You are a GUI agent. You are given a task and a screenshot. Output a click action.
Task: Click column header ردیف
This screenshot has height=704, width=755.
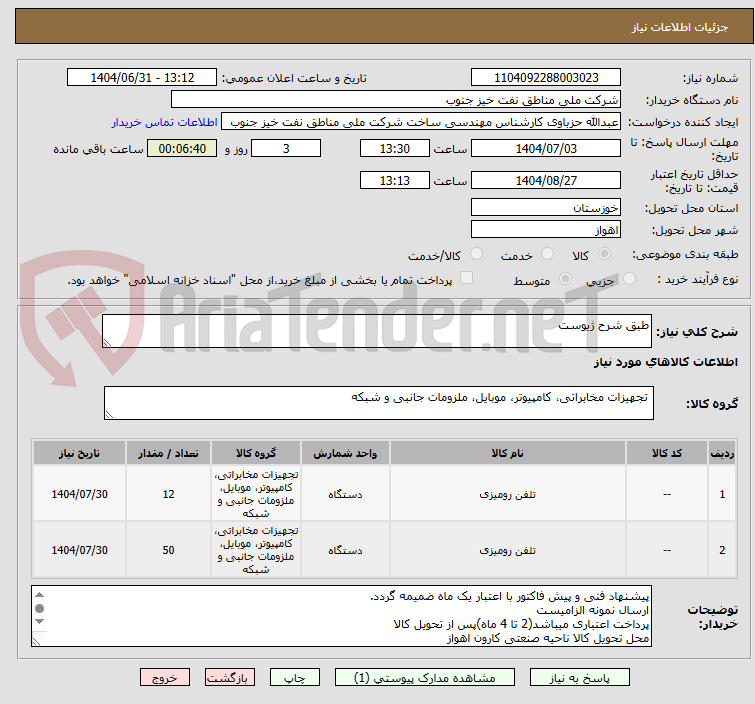click(x=722, y=453)
